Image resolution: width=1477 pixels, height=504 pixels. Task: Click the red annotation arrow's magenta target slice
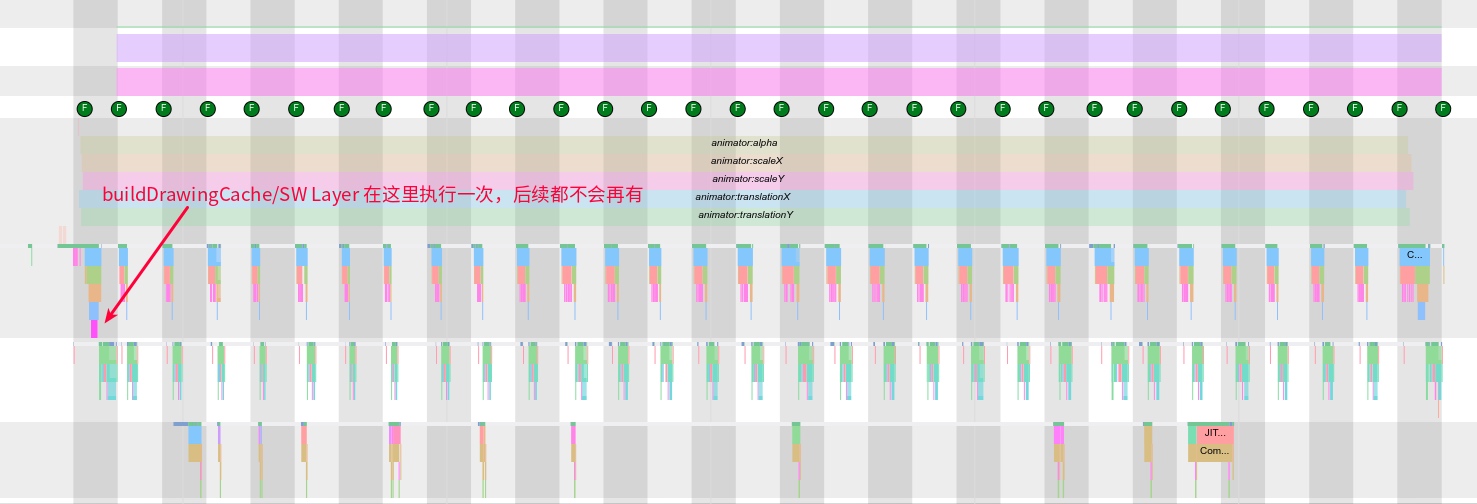click(x=95, y=329)
